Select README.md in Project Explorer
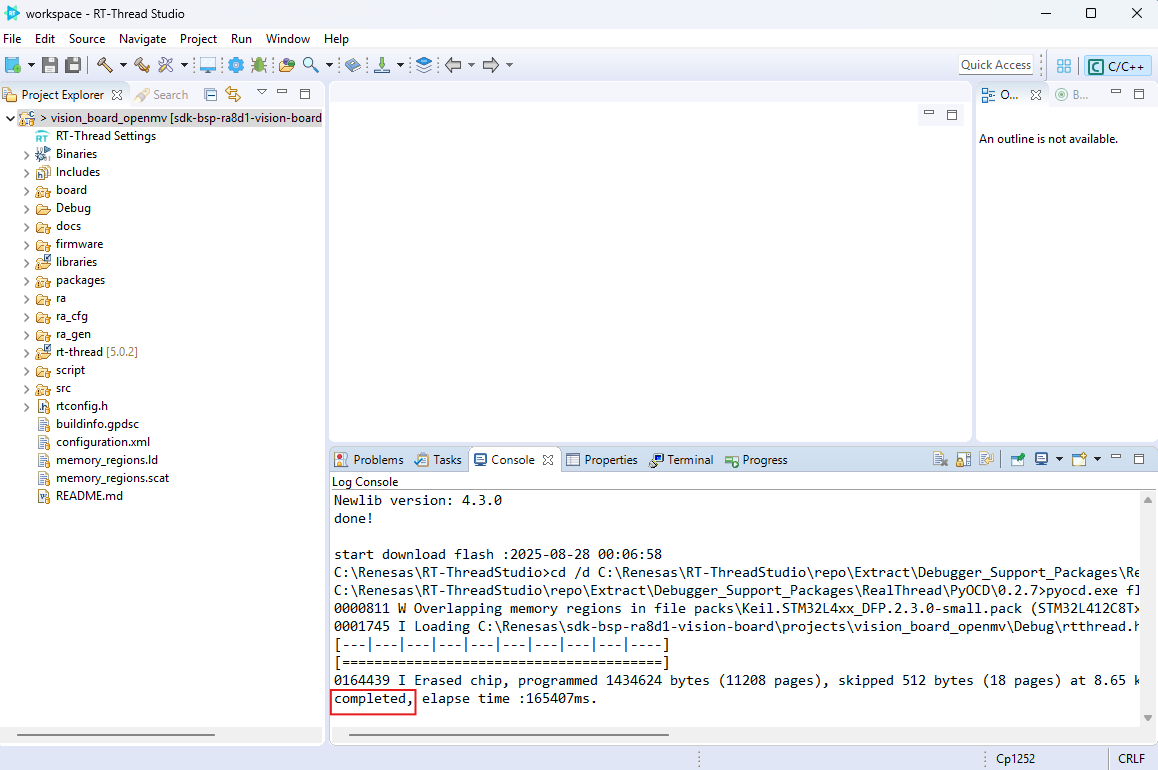Viewport: 1158px width, 770px height. tap(89, 496)
